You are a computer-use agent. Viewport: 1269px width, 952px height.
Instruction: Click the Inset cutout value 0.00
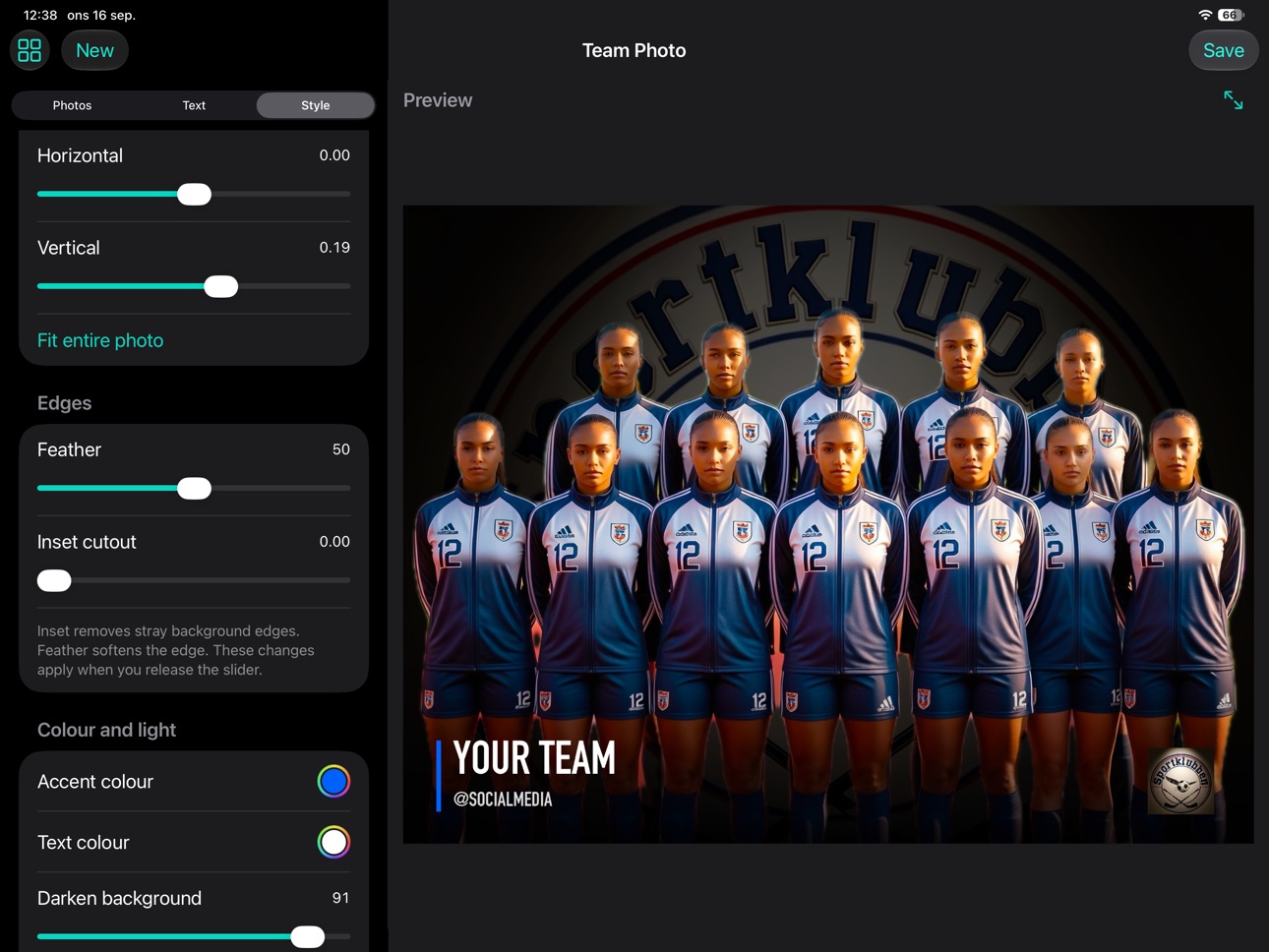(334, 542)
